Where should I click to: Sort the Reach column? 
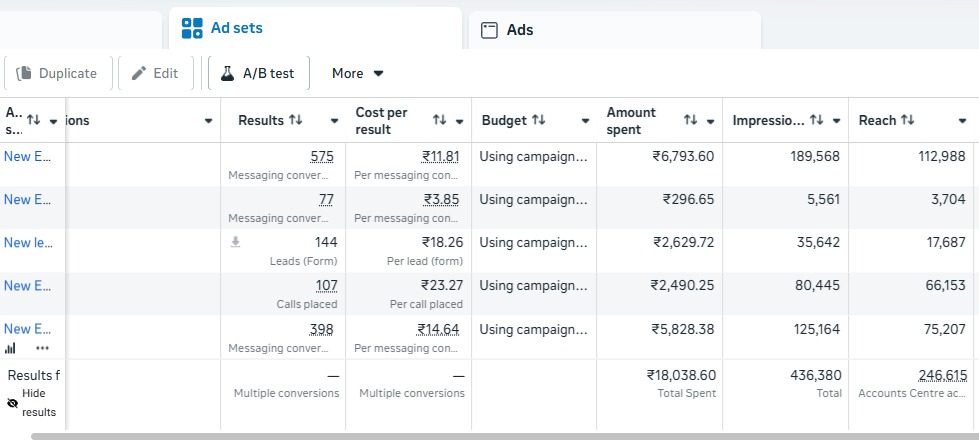908,120
